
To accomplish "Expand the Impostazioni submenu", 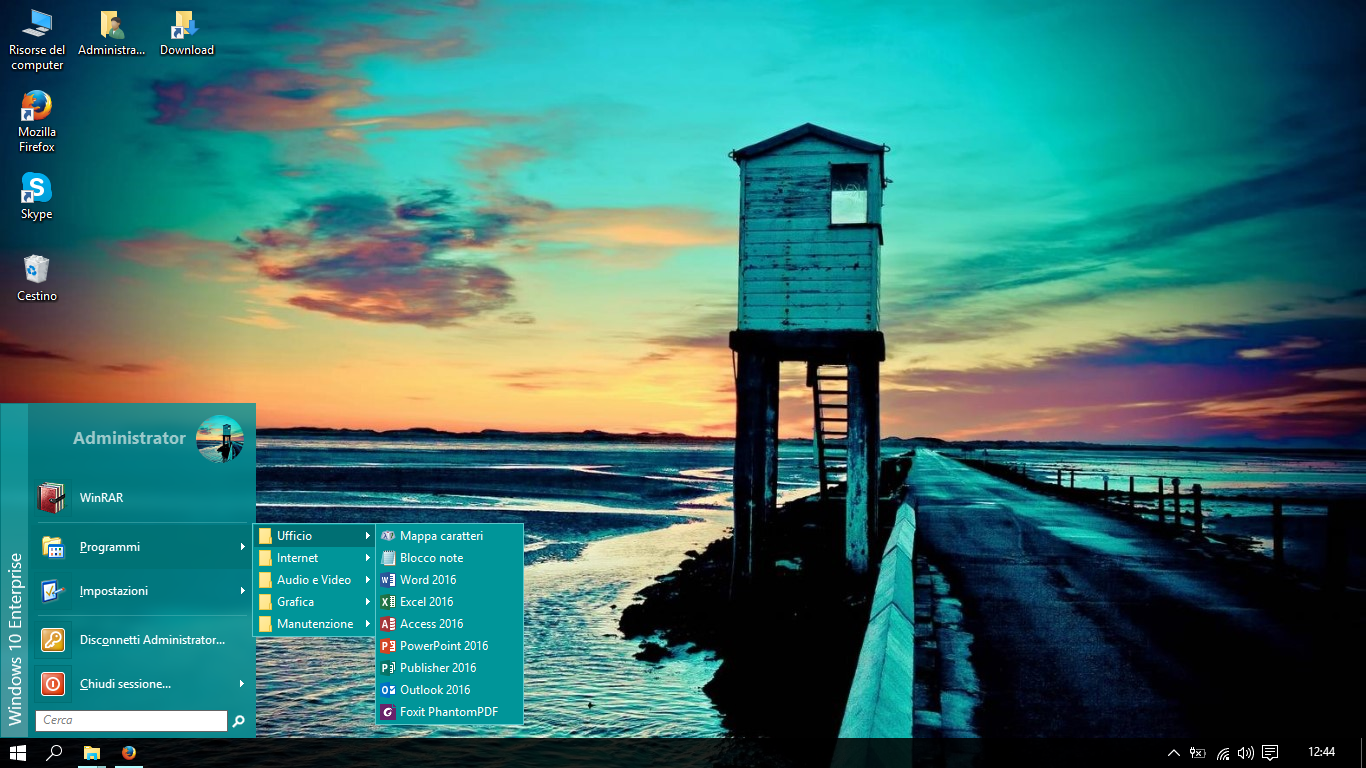I will tap(141, 591).
